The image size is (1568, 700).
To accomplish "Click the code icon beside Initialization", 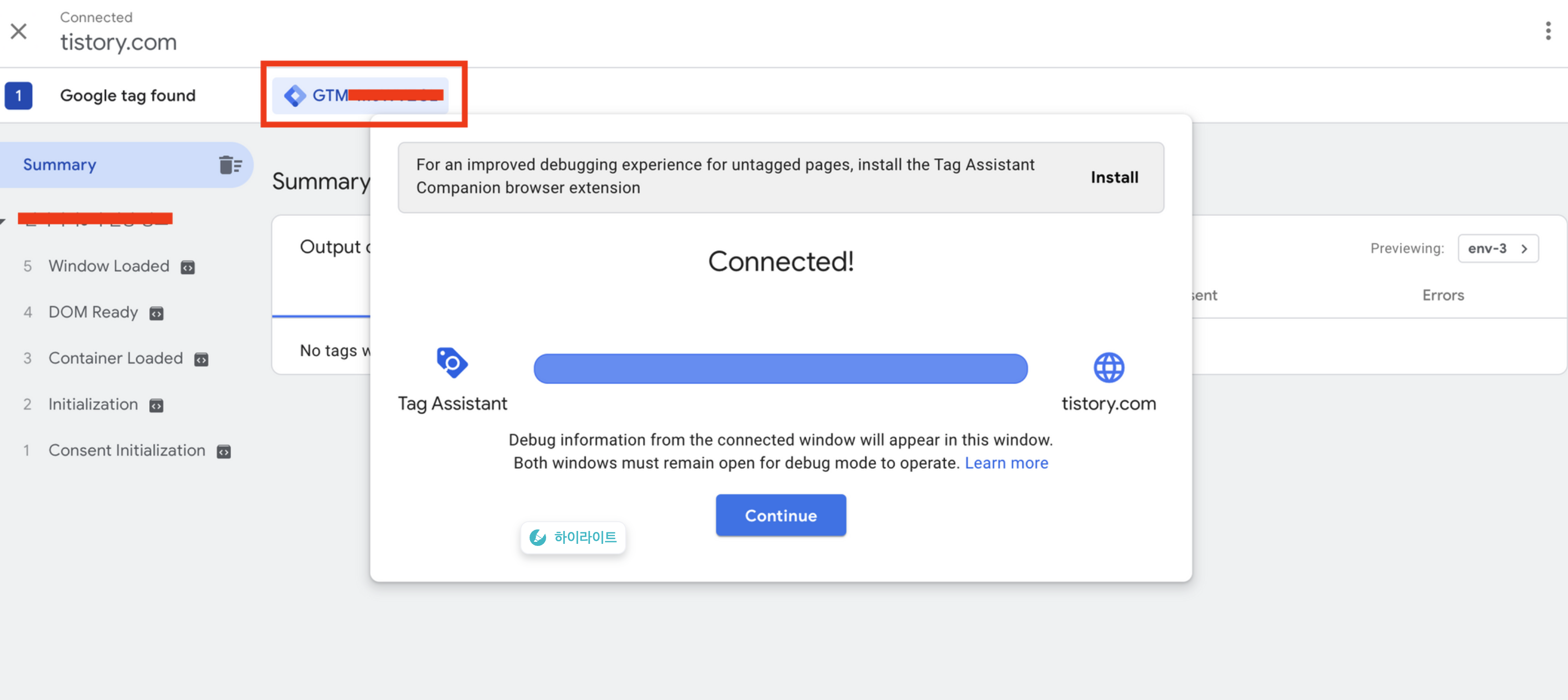I will click(x=156, y=406).
